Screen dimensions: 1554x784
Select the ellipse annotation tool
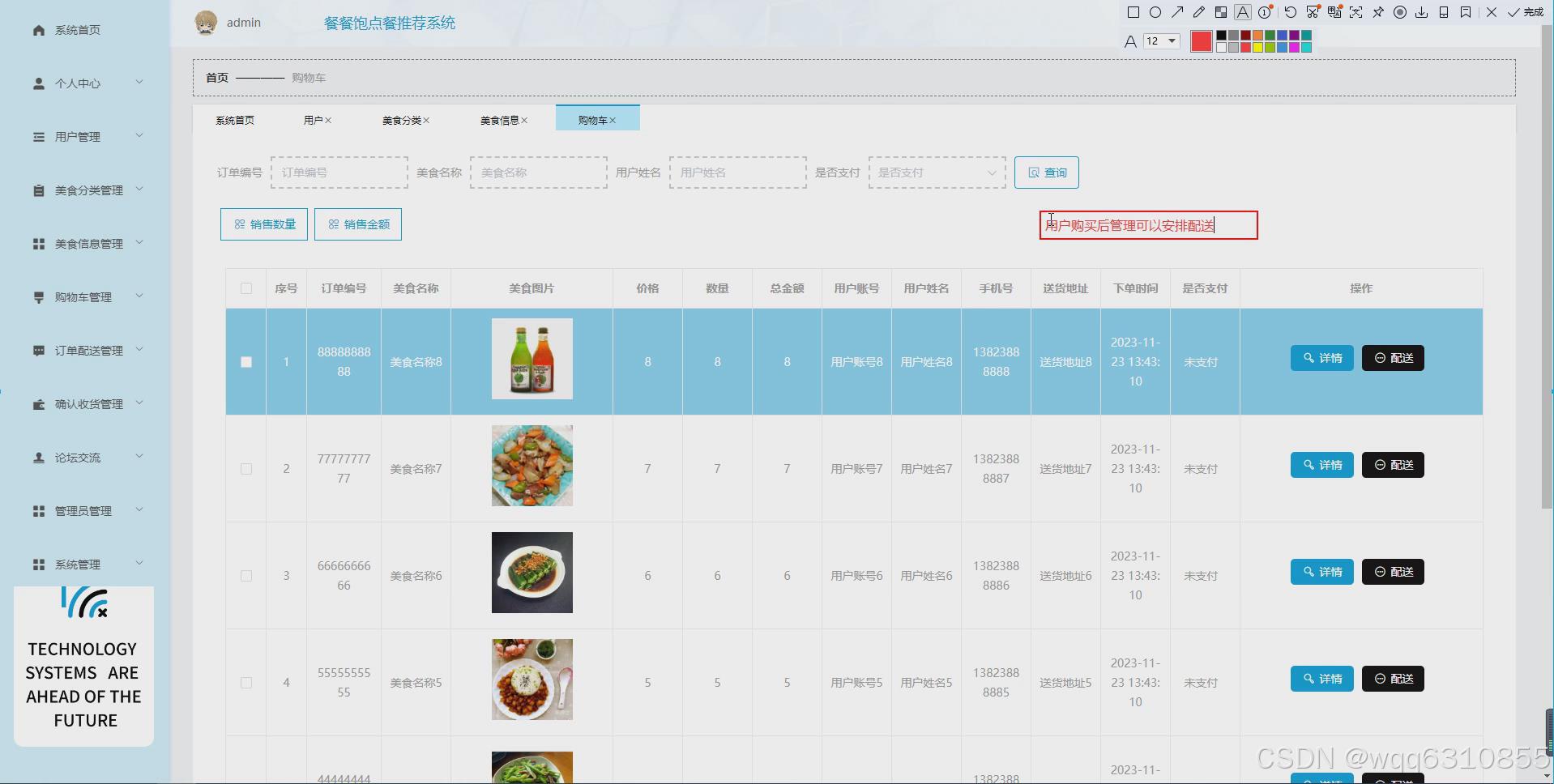point(1155,12)
